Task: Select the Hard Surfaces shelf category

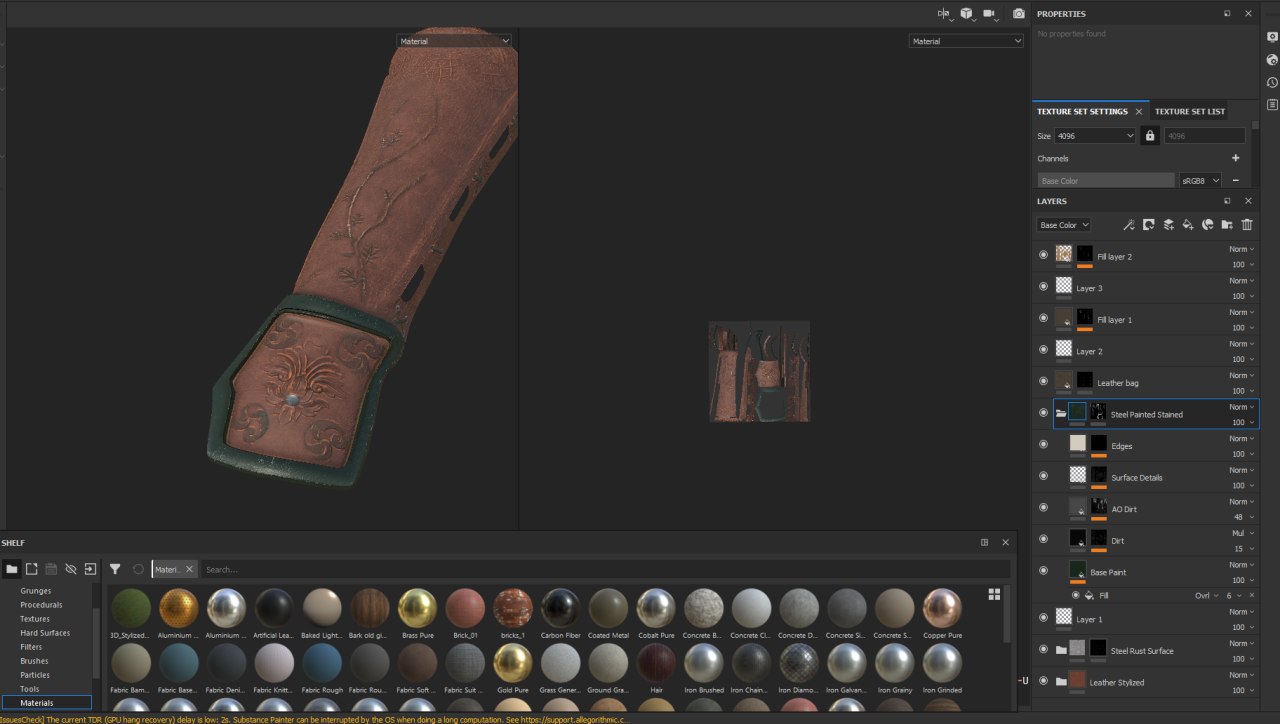Action: point(45,633)
